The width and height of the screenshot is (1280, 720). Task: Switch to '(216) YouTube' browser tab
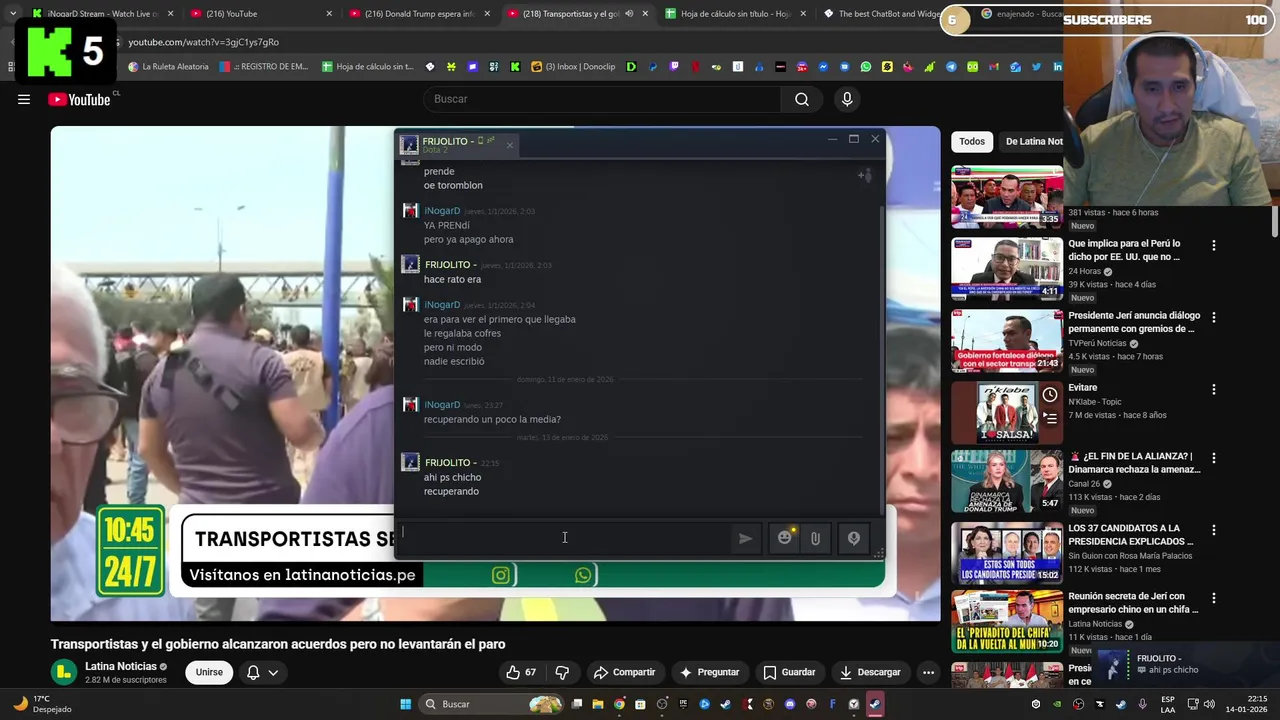pos(262,14)
